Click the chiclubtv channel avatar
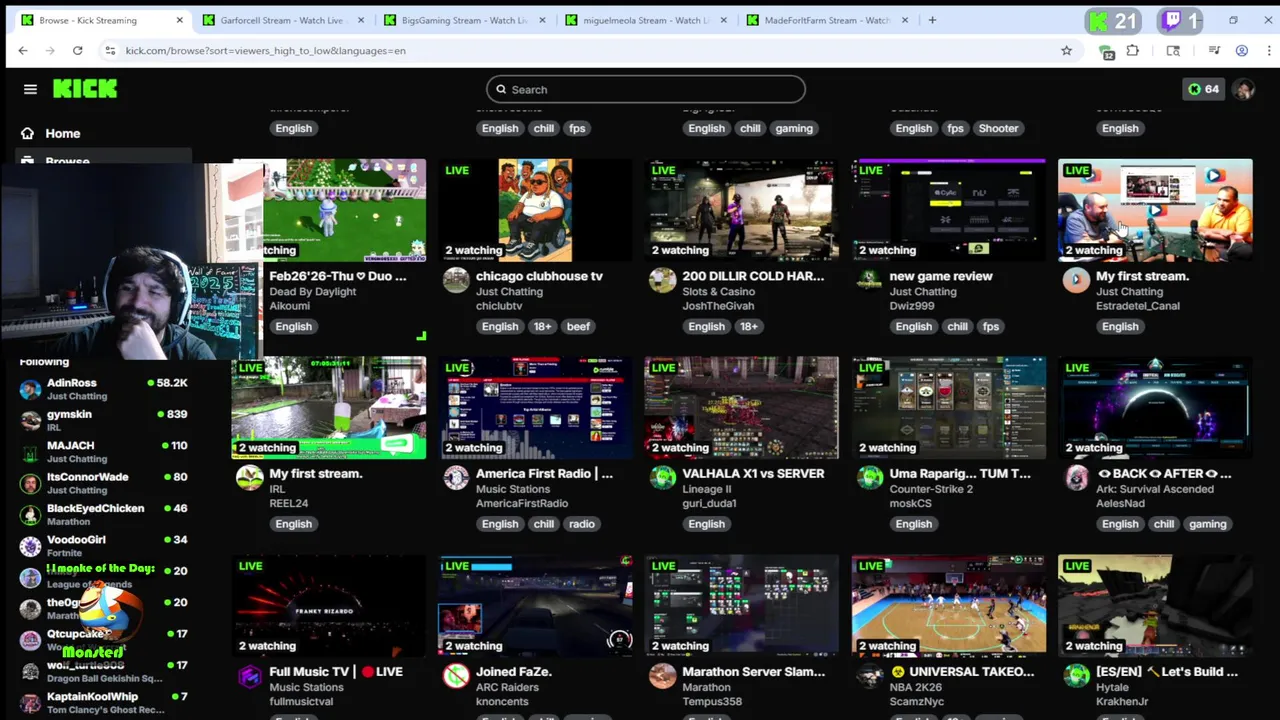 [456, 280]
